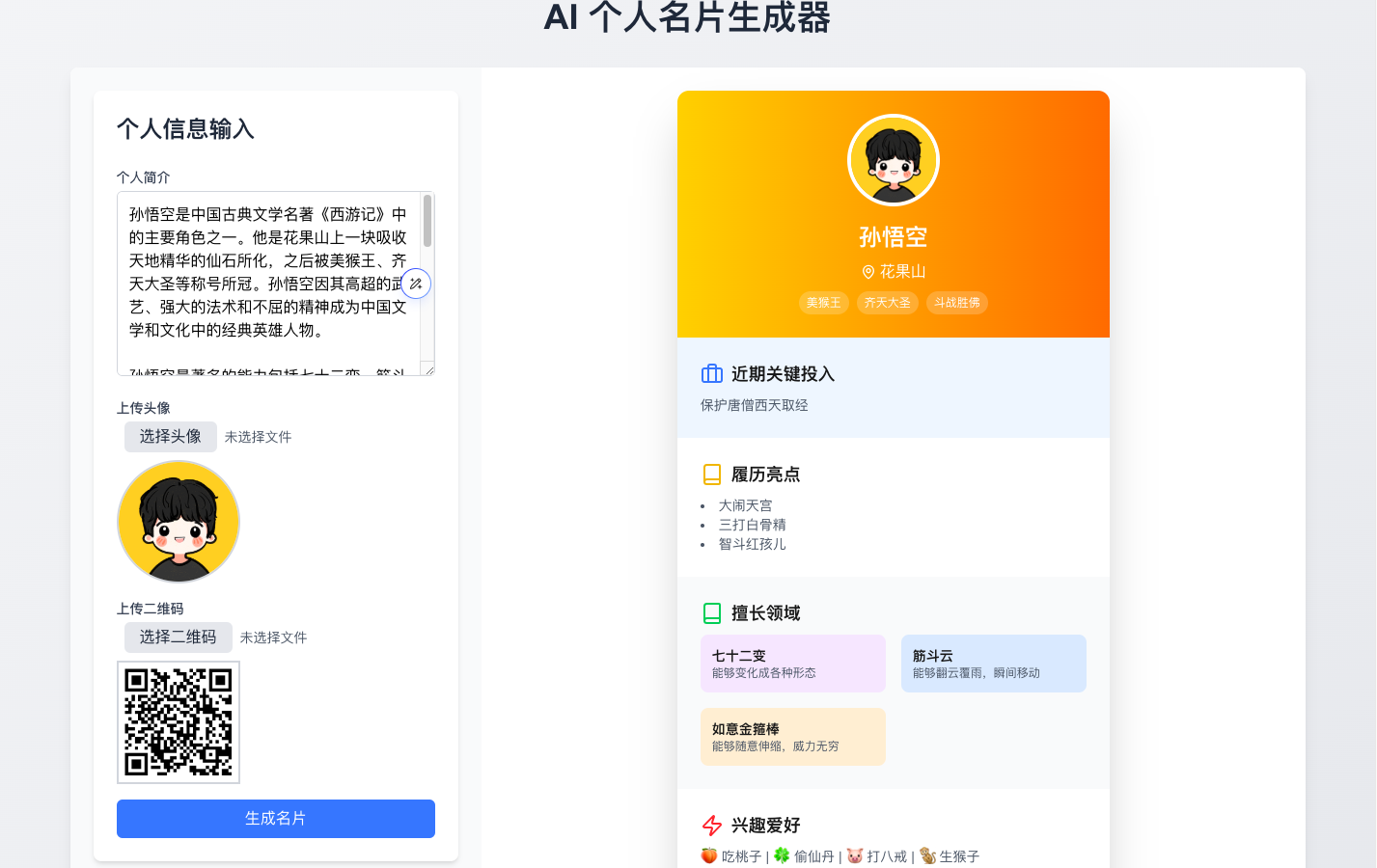Click the yellow book icon beside 履历亮点
The image size is (1377, 868).
click(710, 474)
